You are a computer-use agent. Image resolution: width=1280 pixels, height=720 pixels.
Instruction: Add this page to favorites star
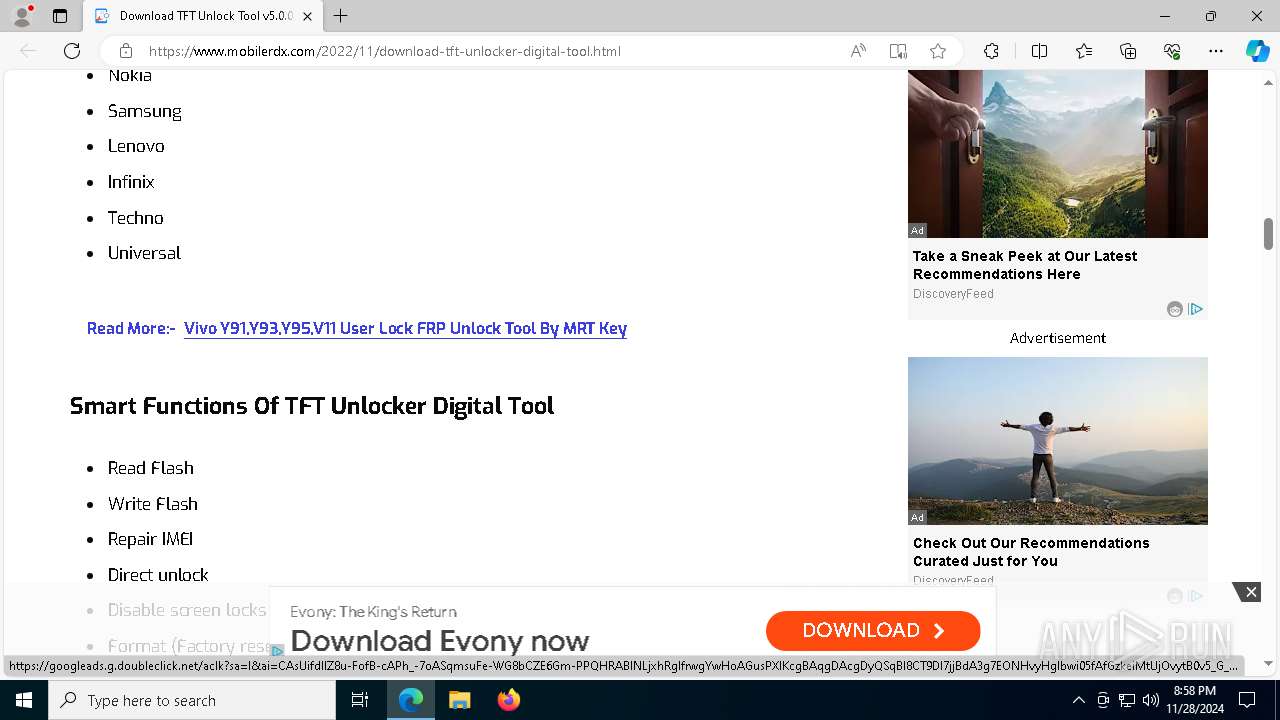coord(938,51)
